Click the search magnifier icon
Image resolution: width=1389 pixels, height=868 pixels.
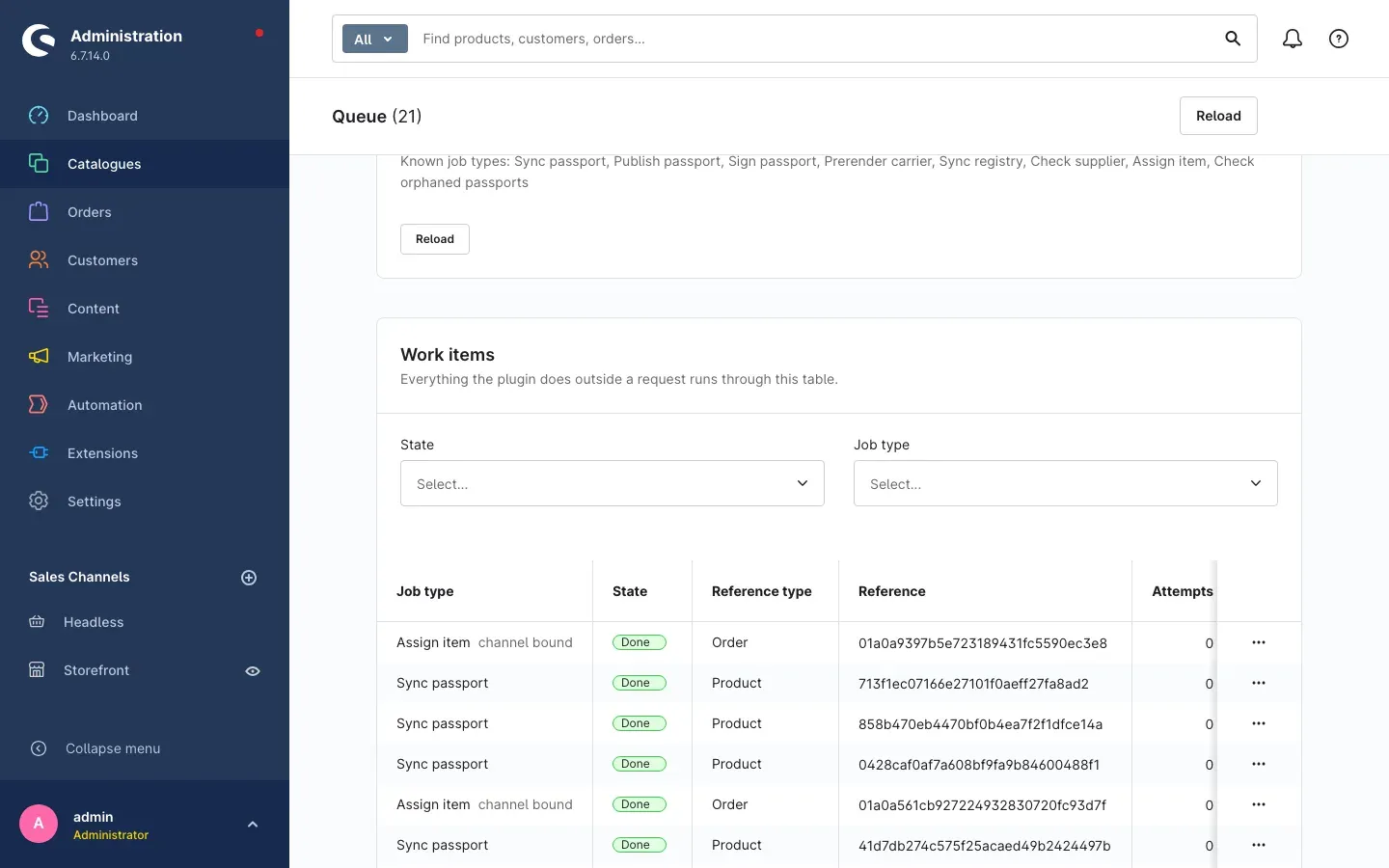[x=1233, y=39]
